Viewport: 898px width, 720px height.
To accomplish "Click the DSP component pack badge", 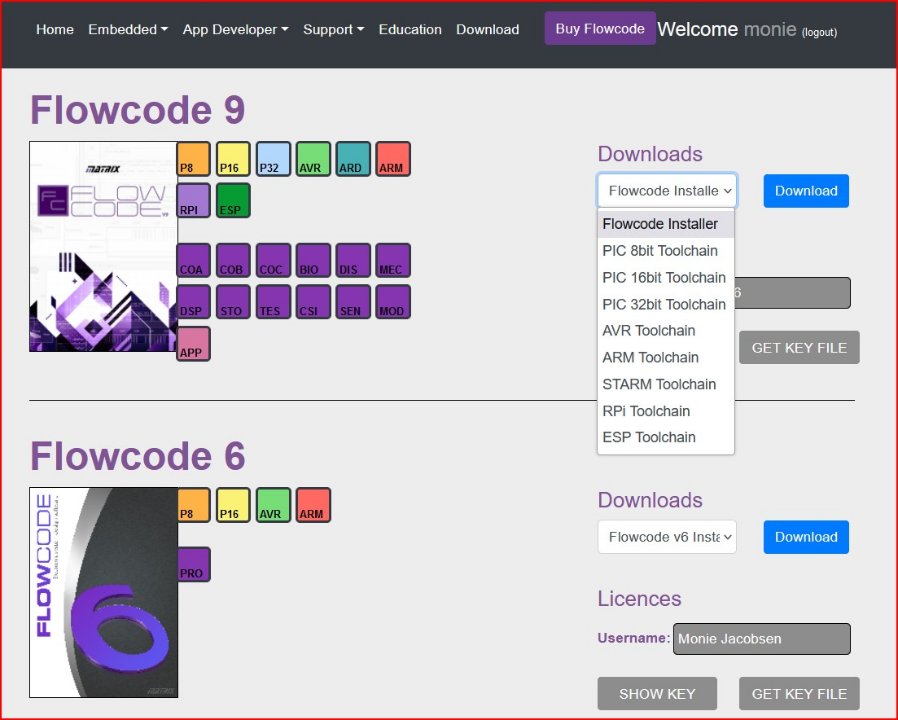I will tap(194, 301).
